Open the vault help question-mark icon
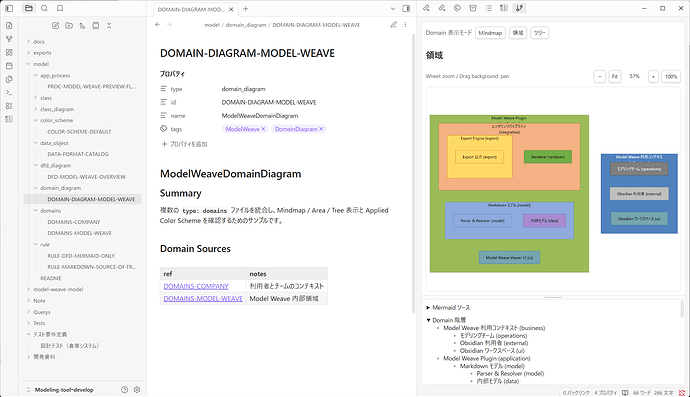This screenshot has width=690, height=397. coord(125,390)
